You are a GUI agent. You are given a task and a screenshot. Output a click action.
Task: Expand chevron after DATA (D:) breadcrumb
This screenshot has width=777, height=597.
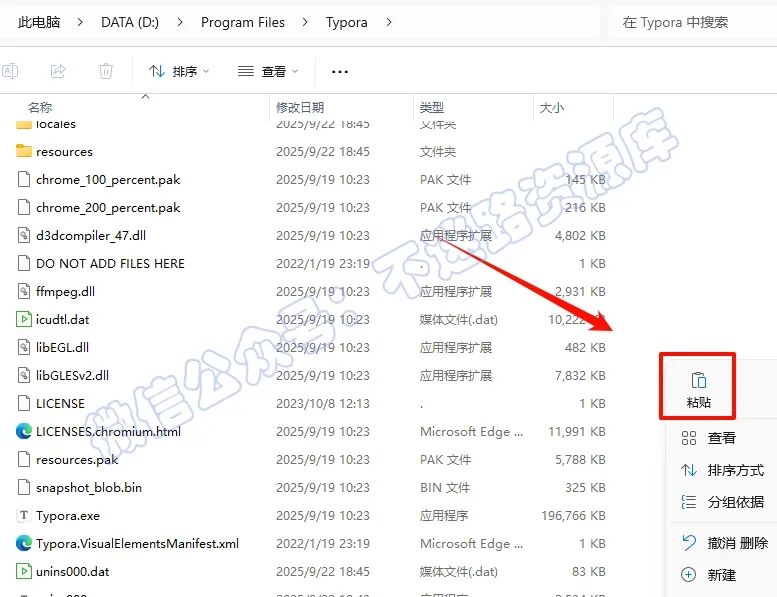(x=180, y=22)
